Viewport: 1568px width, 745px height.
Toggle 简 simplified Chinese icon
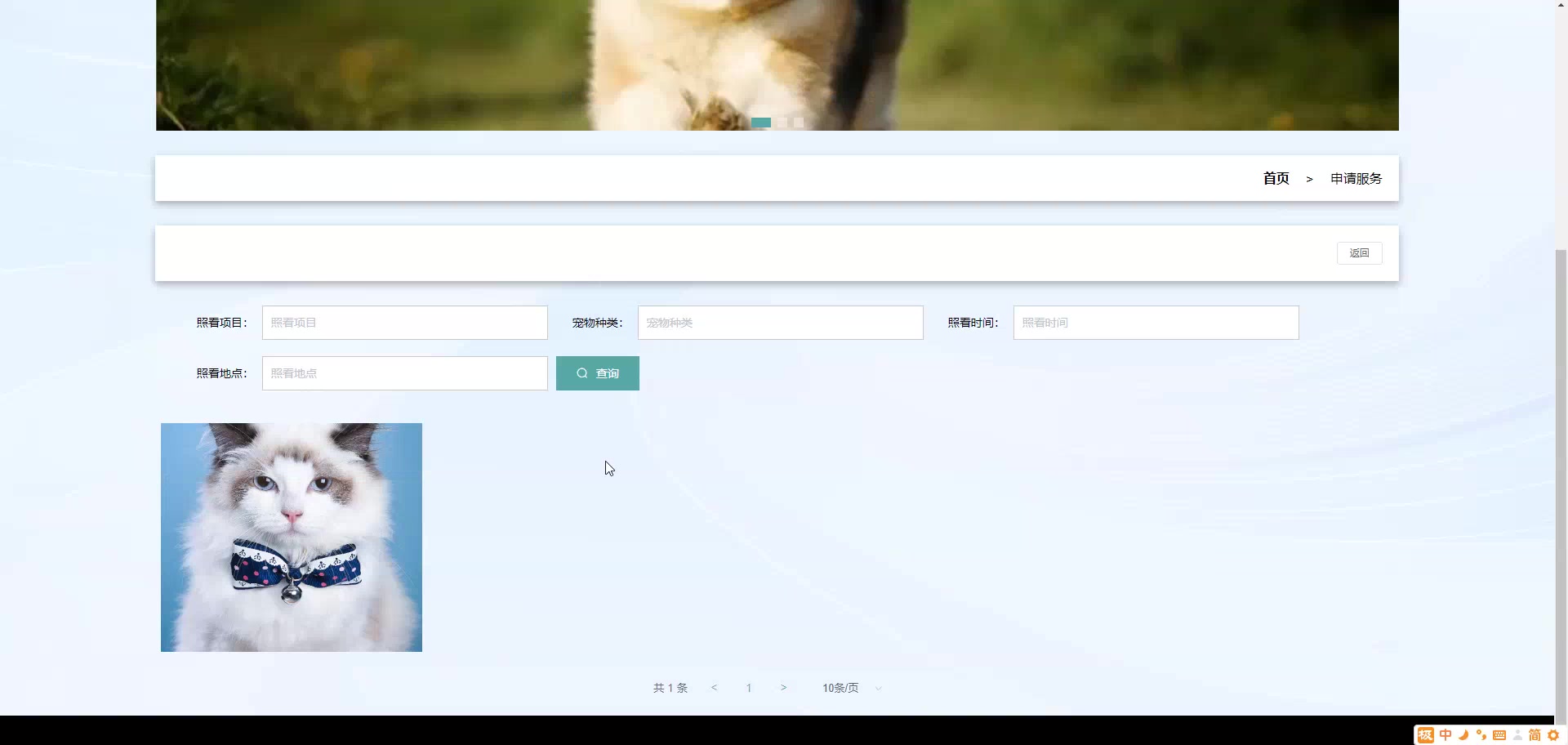coord(1535,735)
